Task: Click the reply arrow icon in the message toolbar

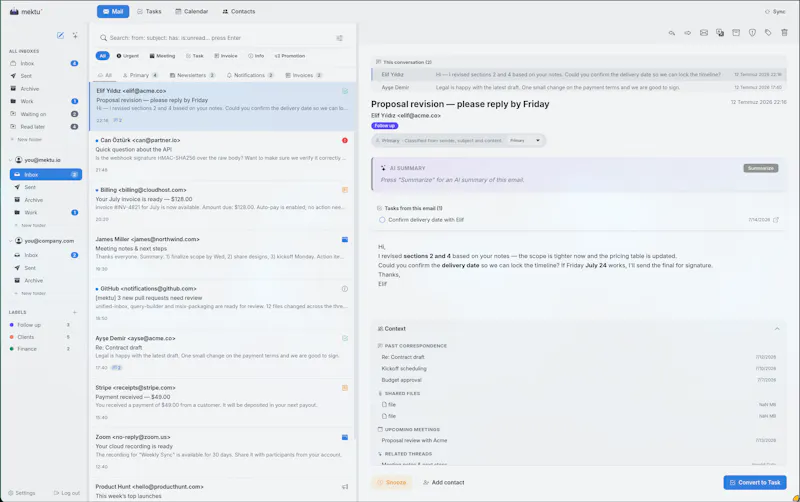Action: [672, 33]
